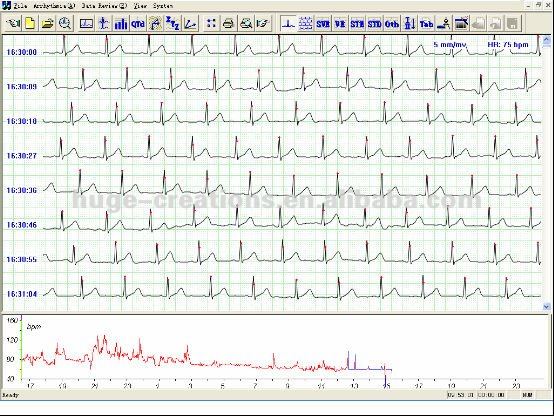Click the yellow circular arrows icon
554x416 pixels.
(x=155, y=23)
